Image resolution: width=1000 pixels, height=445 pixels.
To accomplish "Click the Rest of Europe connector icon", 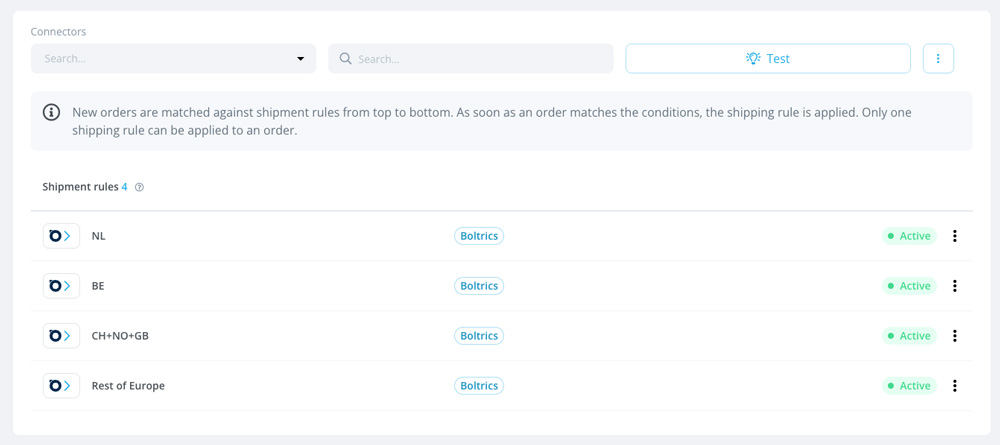I will pos(61,386).
